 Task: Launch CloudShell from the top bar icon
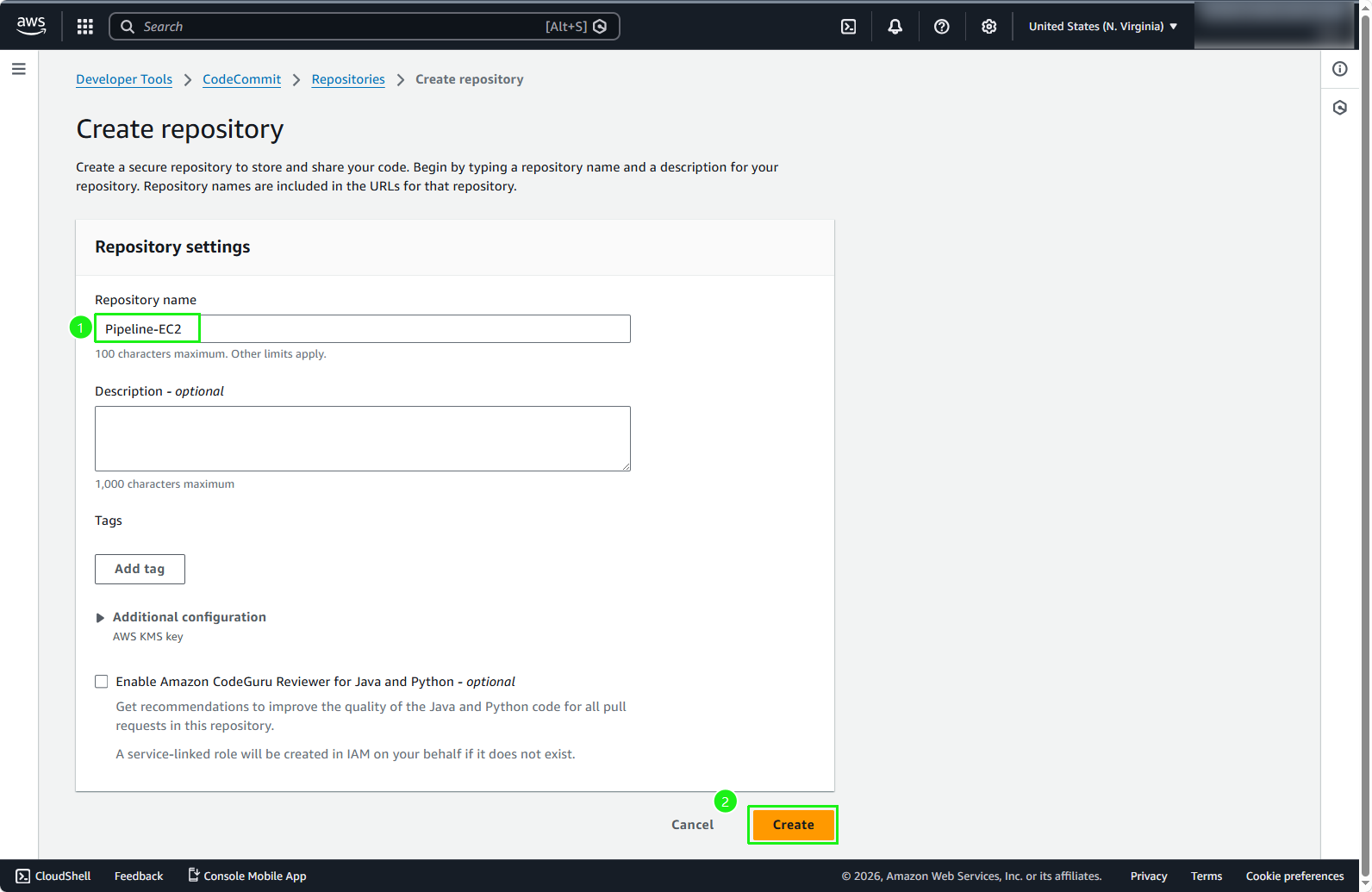click(849, 27)
